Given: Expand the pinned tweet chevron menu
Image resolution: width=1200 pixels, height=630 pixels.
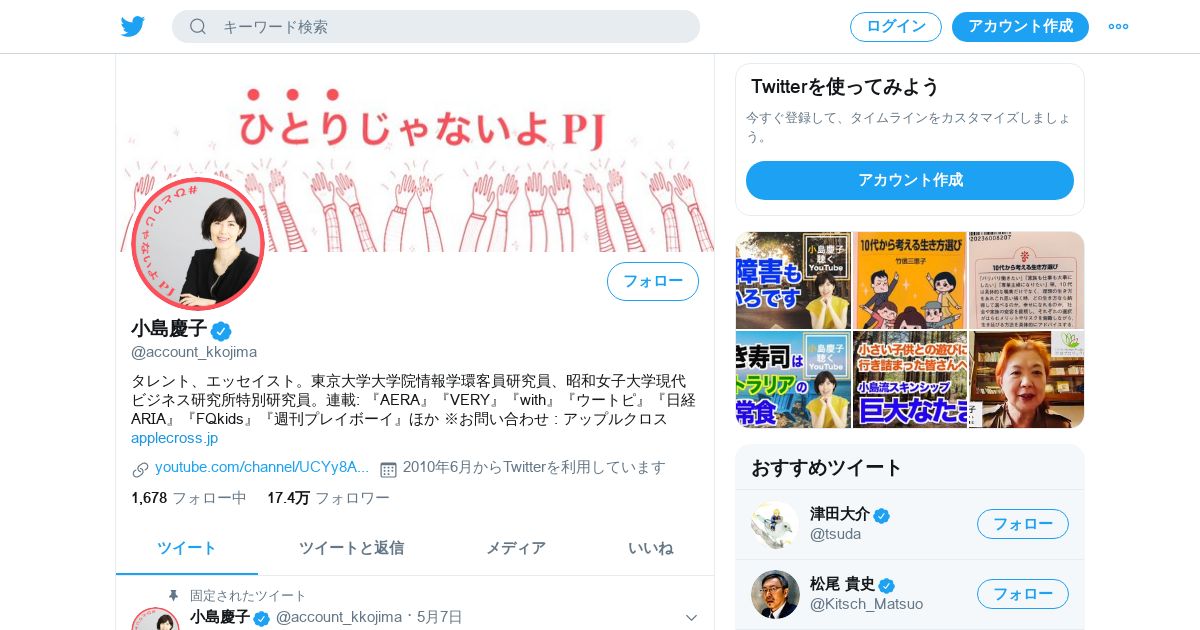Looking at the screenshot, I should pyautogui.click(x=691, y=618).
